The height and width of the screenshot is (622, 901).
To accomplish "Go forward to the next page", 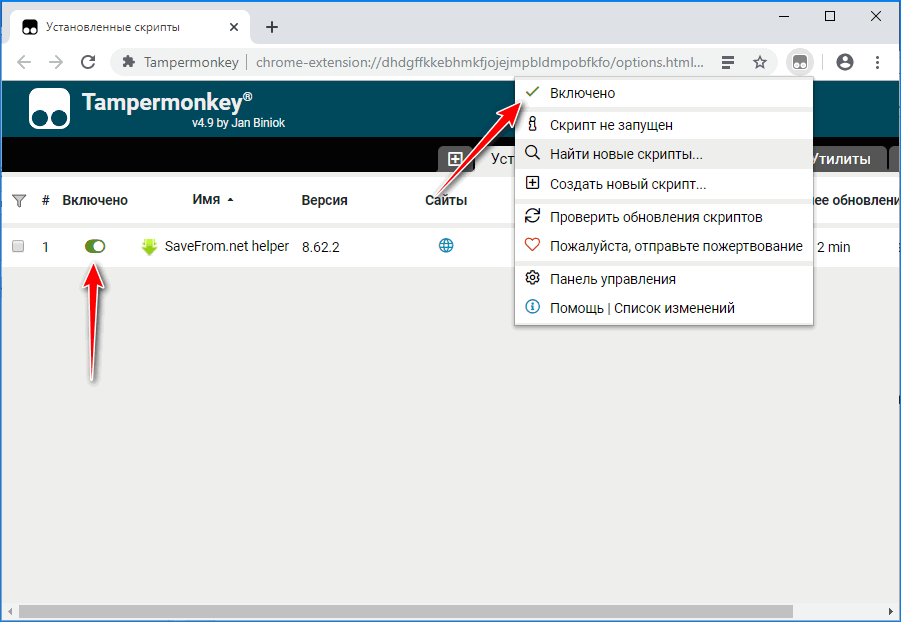I will [x=56, y=62].
